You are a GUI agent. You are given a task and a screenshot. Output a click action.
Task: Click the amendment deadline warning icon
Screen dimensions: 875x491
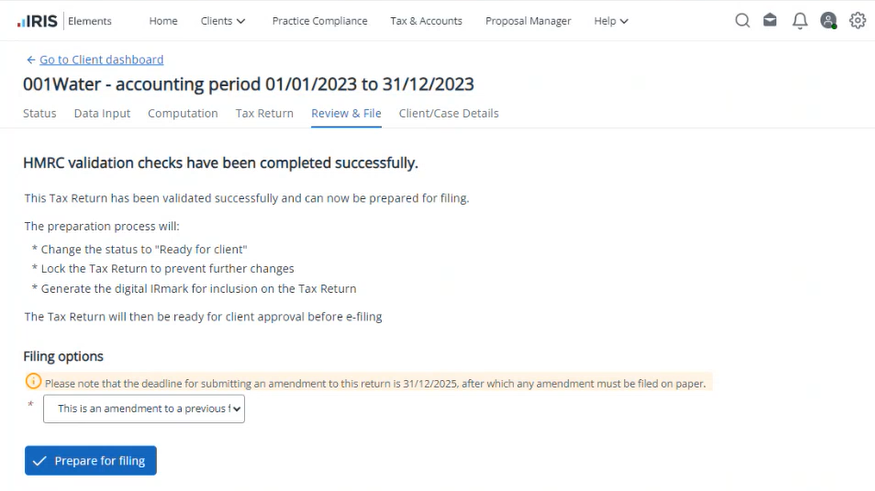tap(33, 382)
